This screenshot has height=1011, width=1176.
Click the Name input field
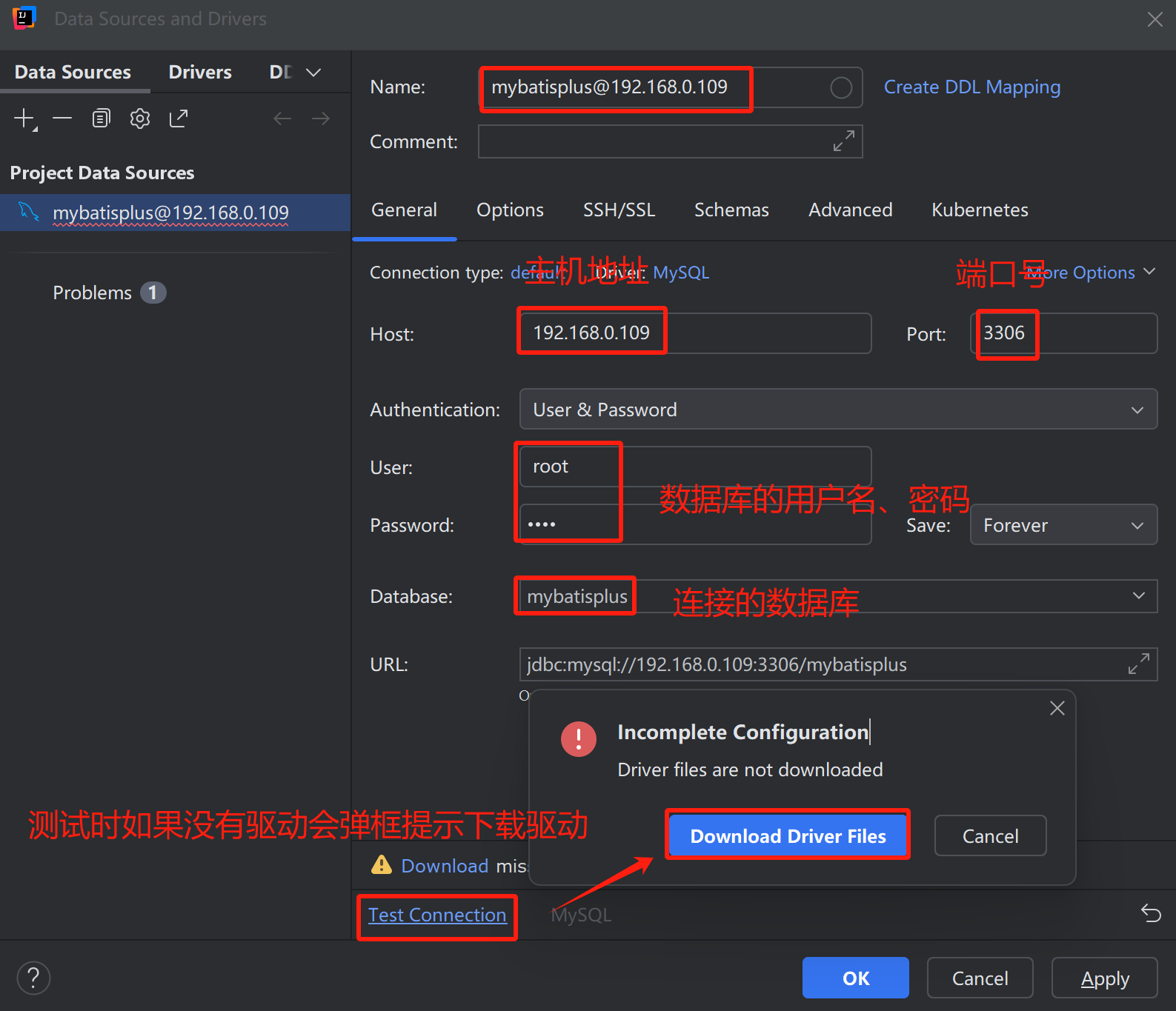tap(671, 87)
